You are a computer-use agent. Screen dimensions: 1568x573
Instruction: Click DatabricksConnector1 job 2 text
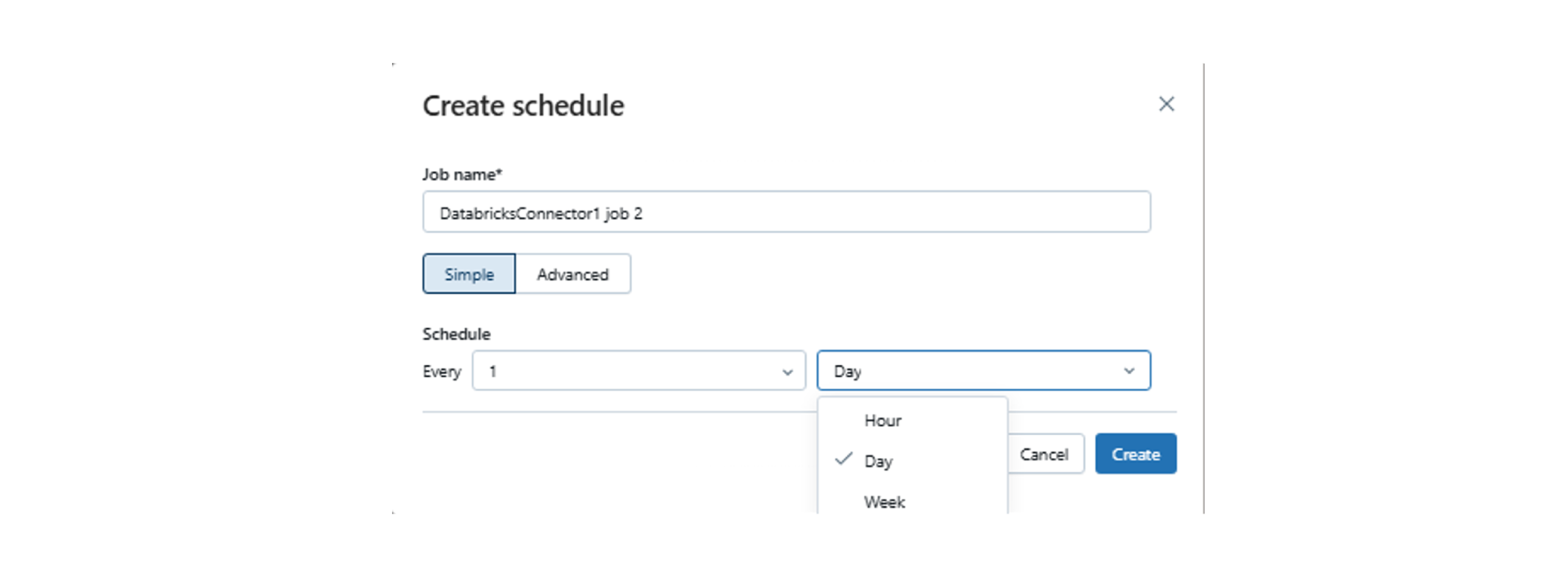tap(541, 214)
